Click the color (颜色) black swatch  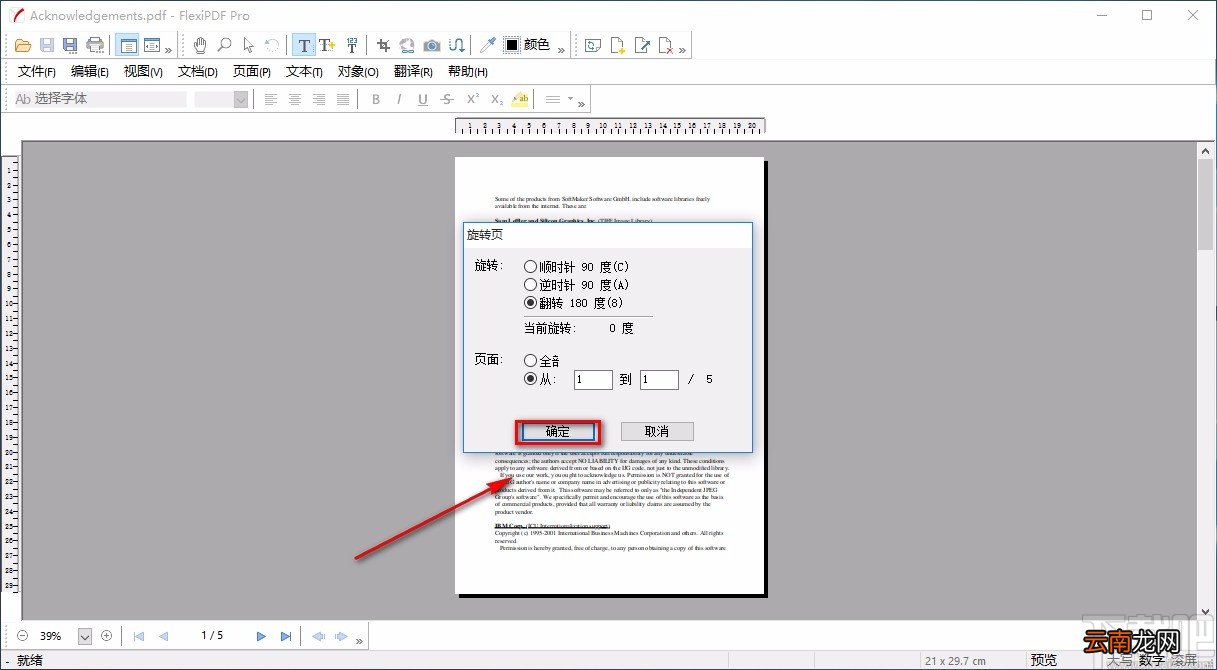tap(511, 45)
